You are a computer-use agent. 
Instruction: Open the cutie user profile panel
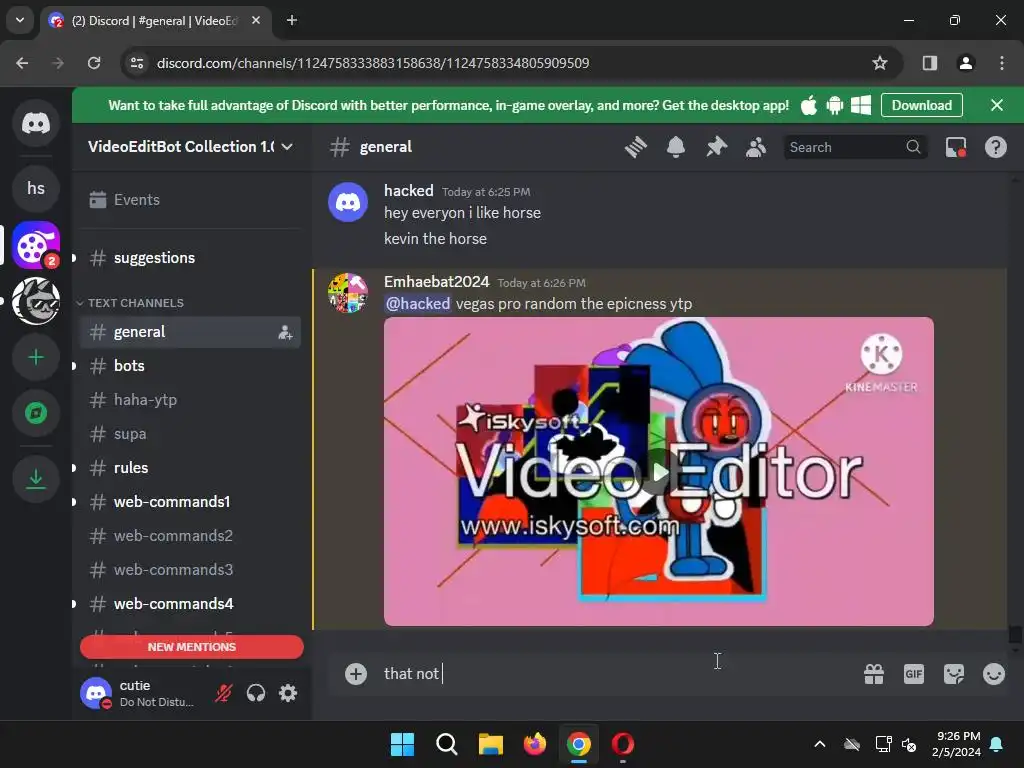click(x=142, y=693)
